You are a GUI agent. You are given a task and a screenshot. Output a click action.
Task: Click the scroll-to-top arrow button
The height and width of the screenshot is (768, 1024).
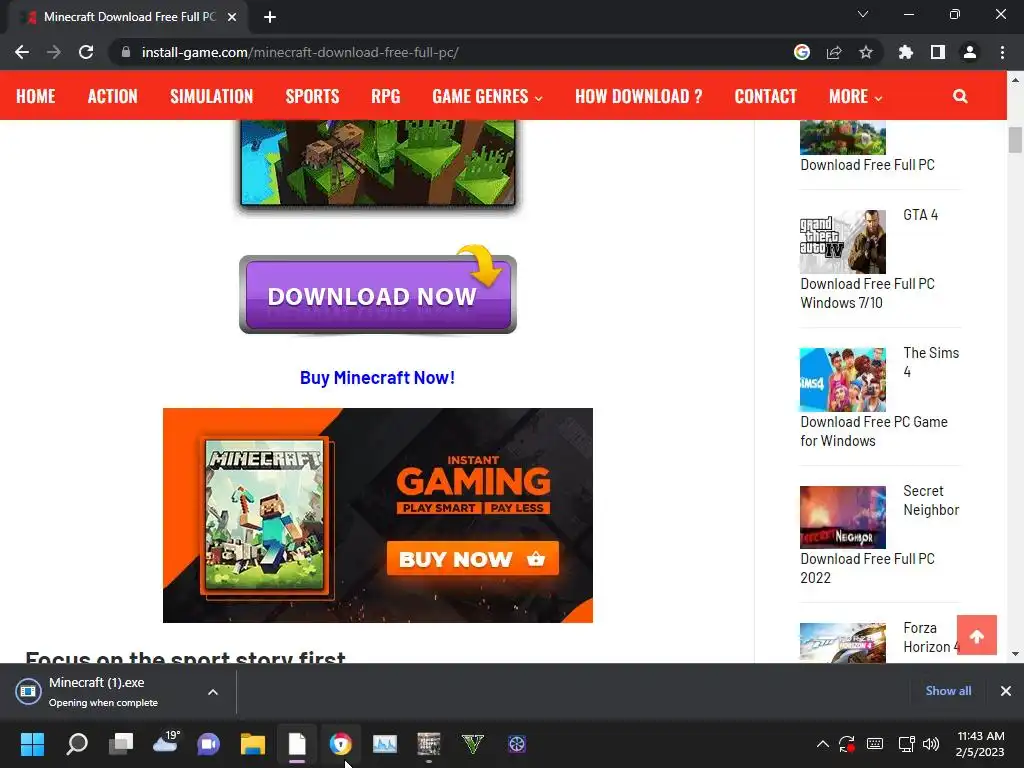click(x=976, y=635)
